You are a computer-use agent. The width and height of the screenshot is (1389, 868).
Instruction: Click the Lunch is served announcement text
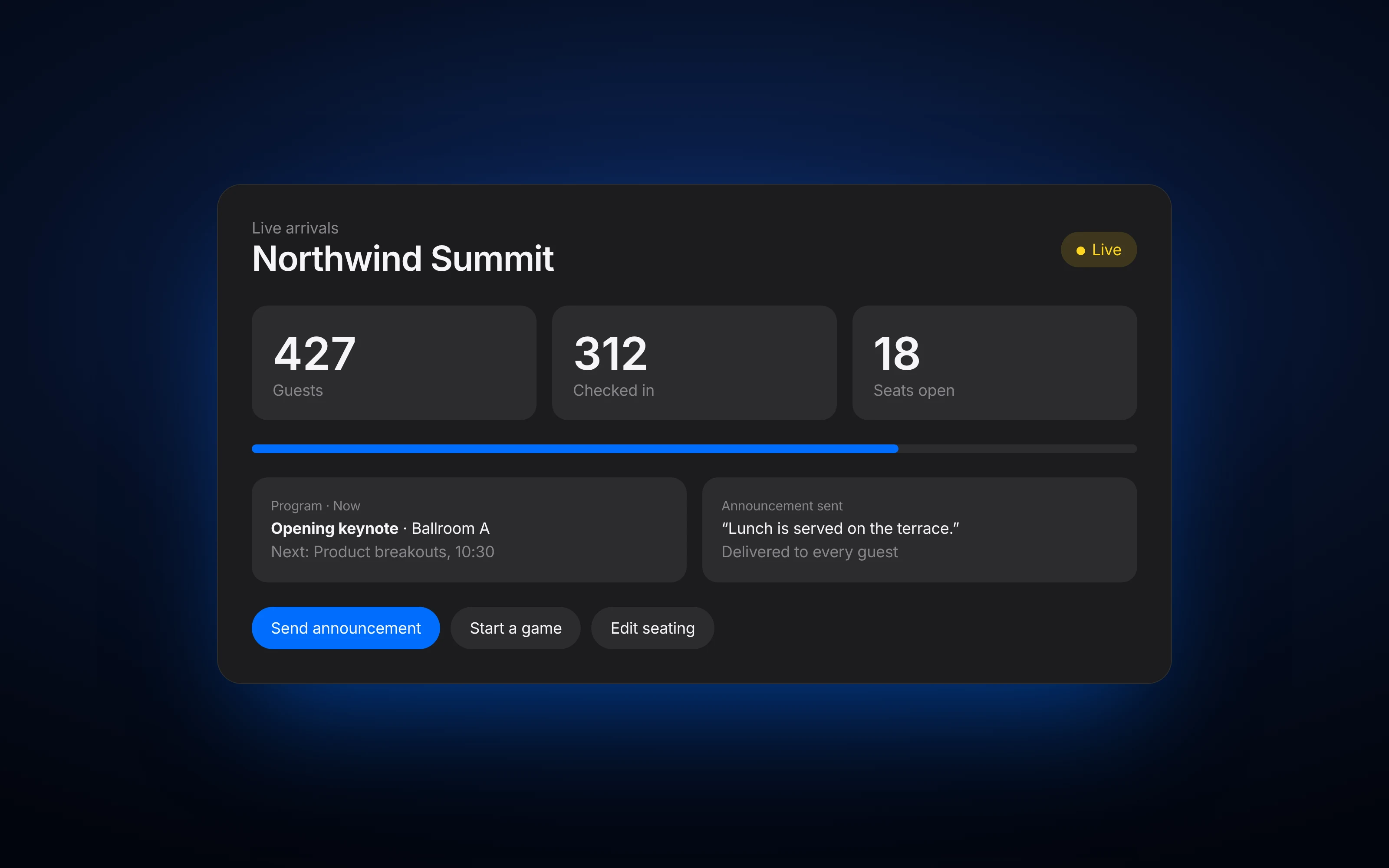[x=840, y=528]
